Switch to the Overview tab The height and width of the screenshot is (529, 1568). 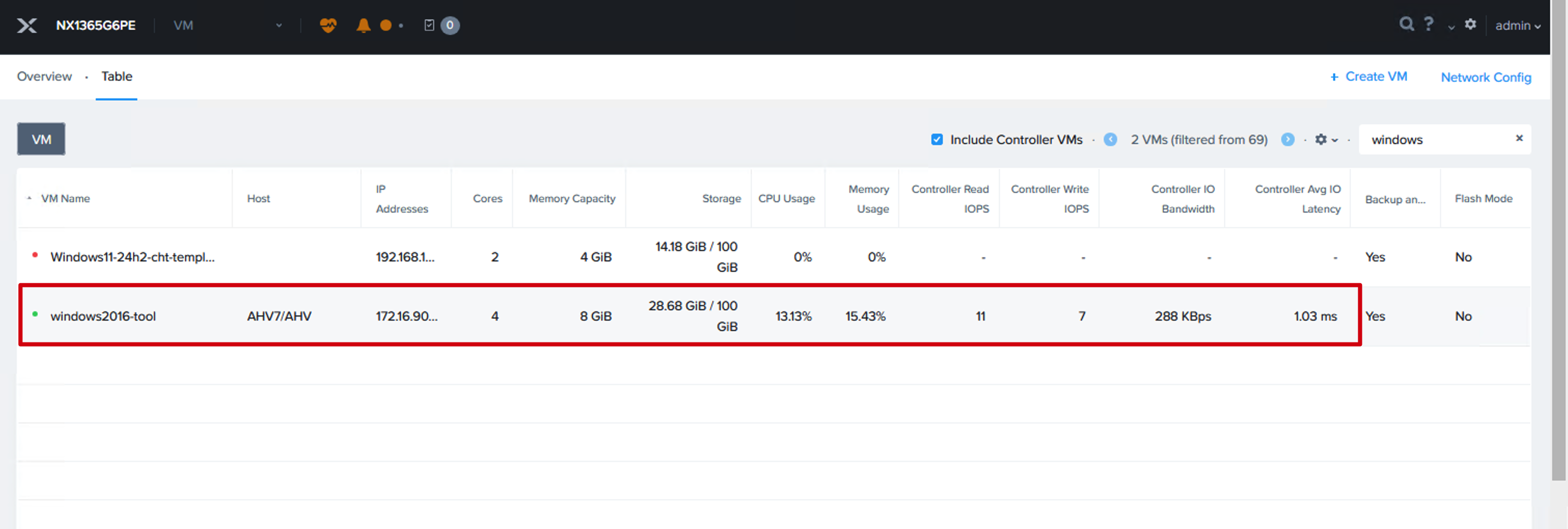pos(45,76)
